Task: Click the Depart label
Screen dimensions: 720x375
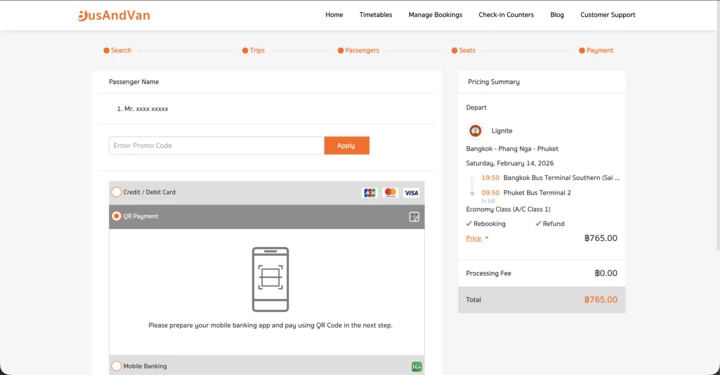Action: pyautogui.click(x=476, y=107)
